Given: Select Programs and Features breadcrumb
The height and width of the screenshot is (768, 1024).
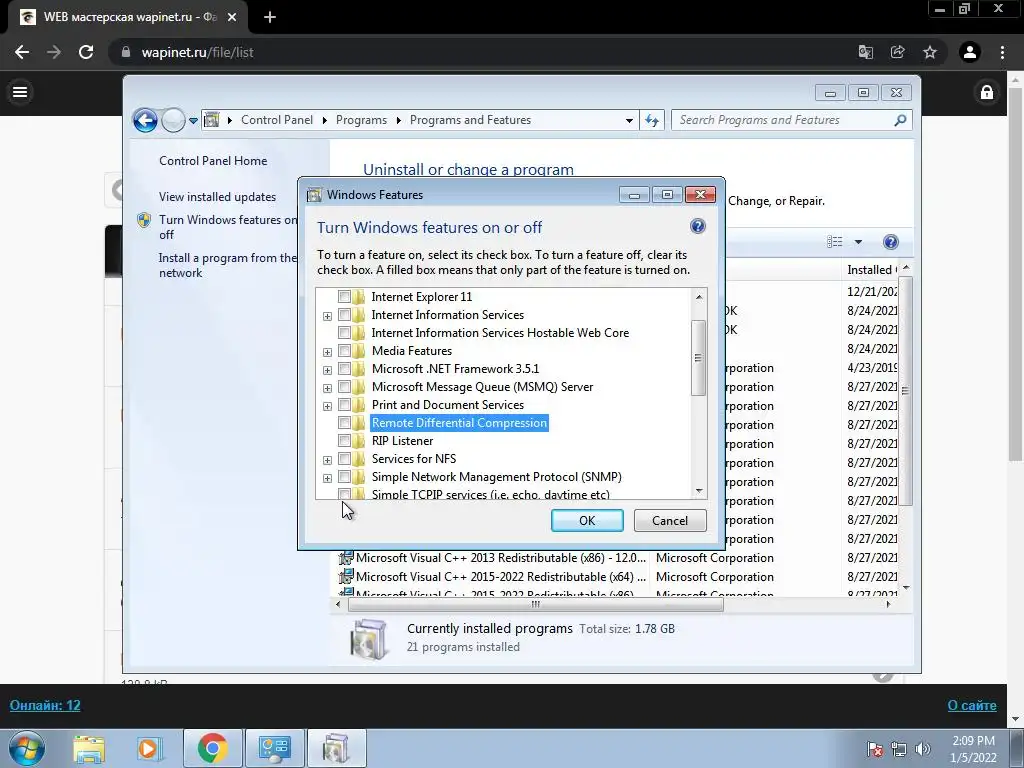Looking at the screenshot, I should (x=470, y=120).
